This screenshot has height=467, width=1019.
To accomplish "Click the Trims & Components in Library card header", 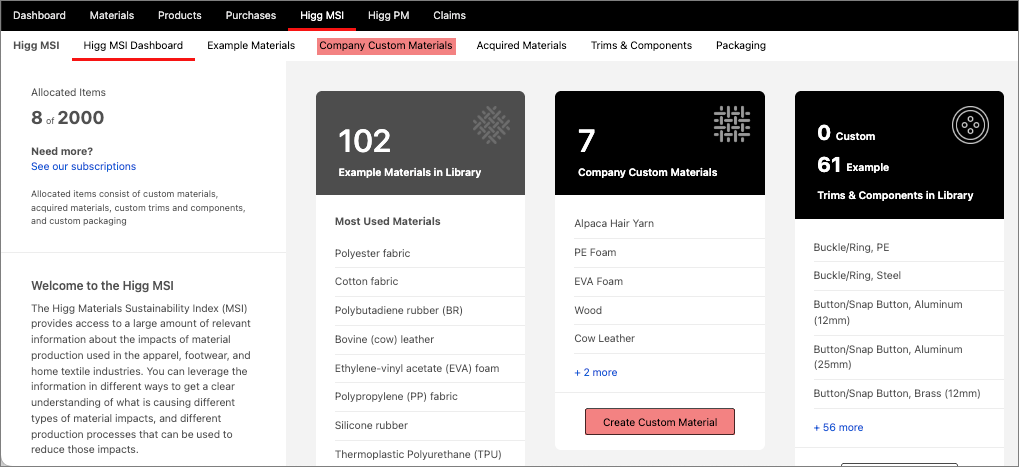I will [x=899, y=155].
